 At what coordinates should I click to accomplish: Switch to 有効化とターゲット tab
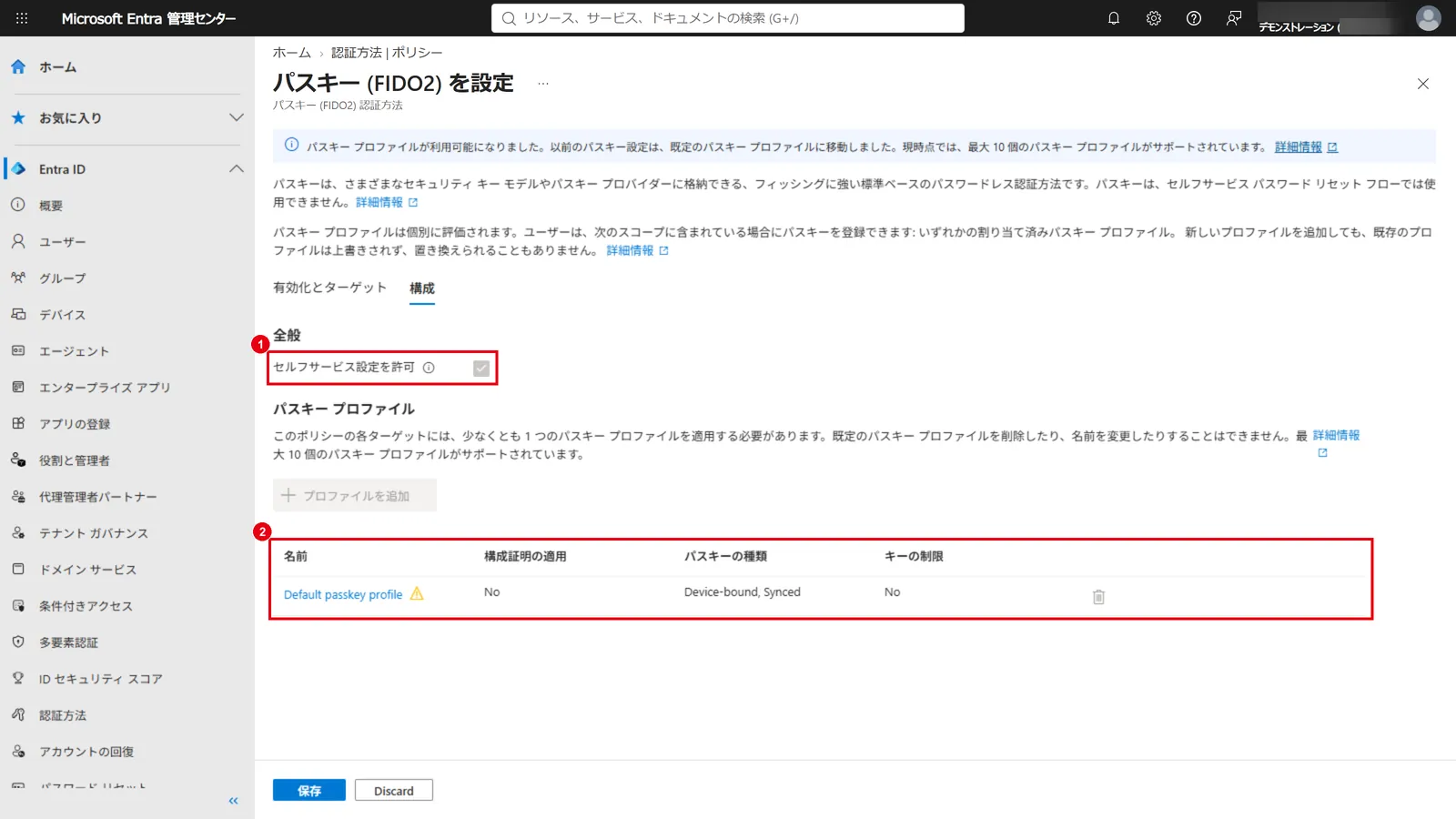click(330, 288)
